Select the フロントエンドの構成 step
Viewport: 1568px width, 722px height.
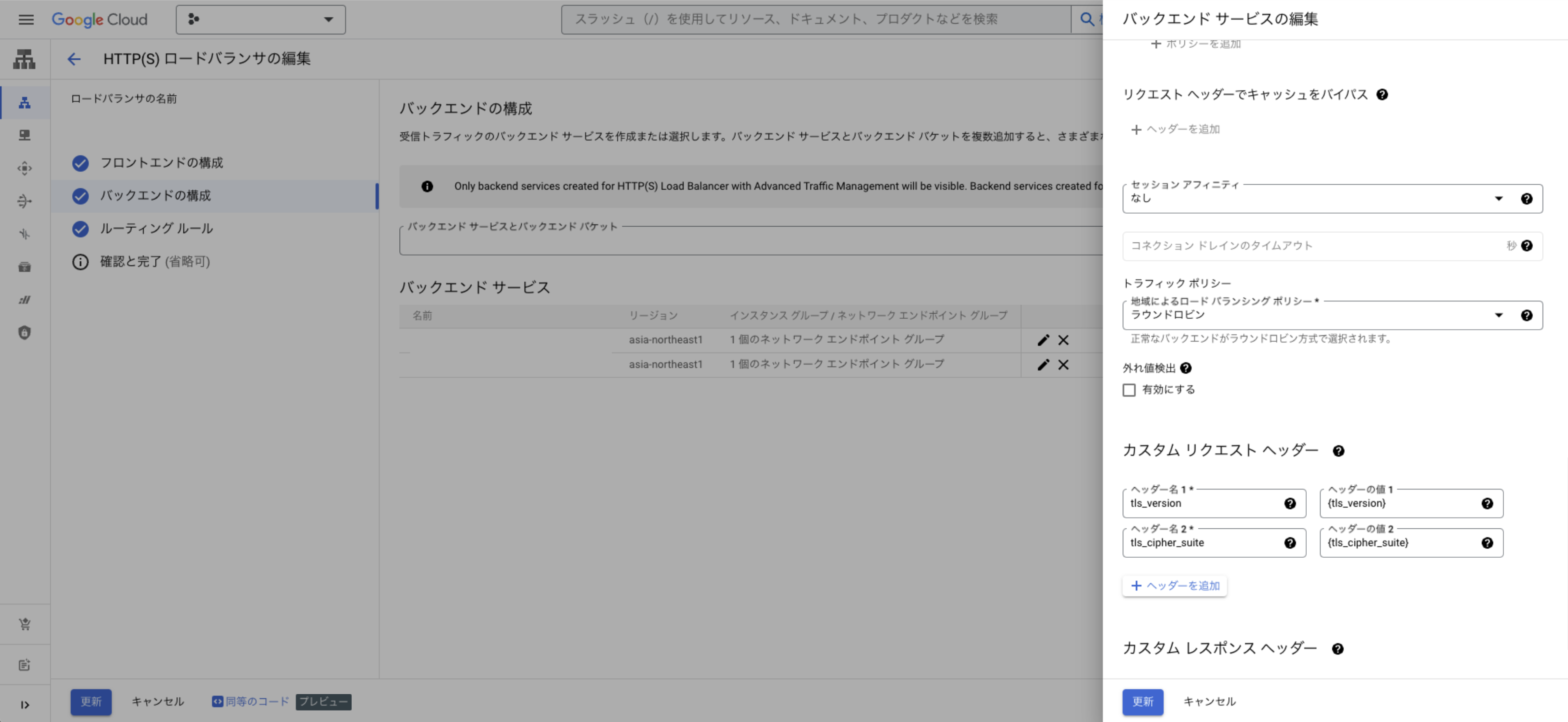pyautogui.click(x=161, y=163)
